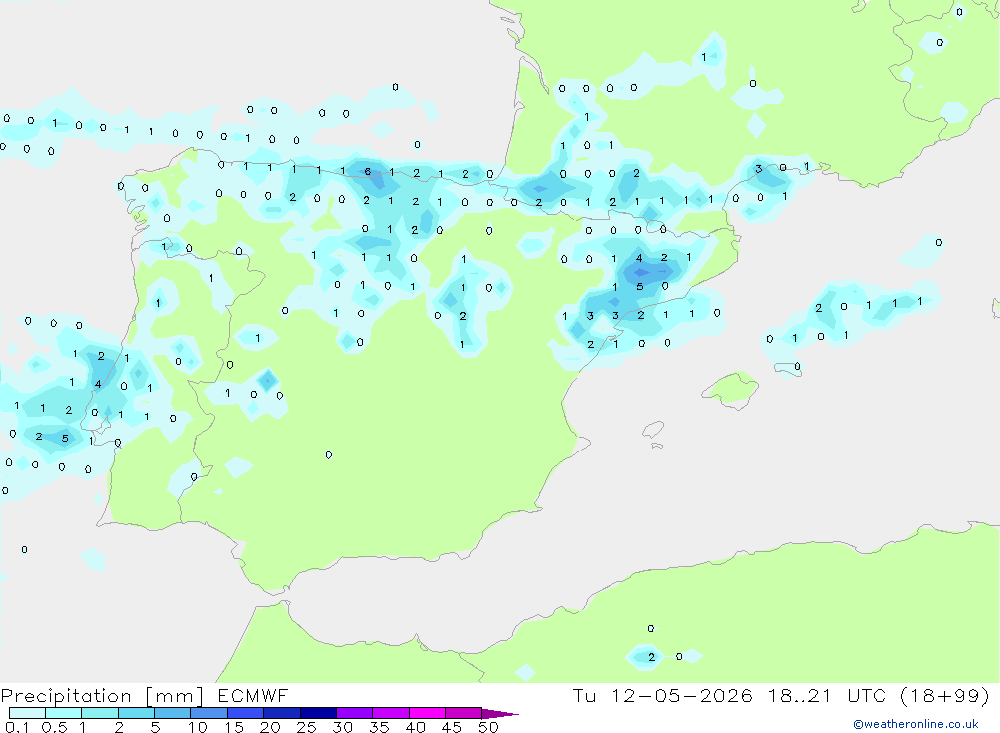Click the '2' rainfall value over Algeria
This screenshot has height=733, width=1000.
tap(651, 657)
